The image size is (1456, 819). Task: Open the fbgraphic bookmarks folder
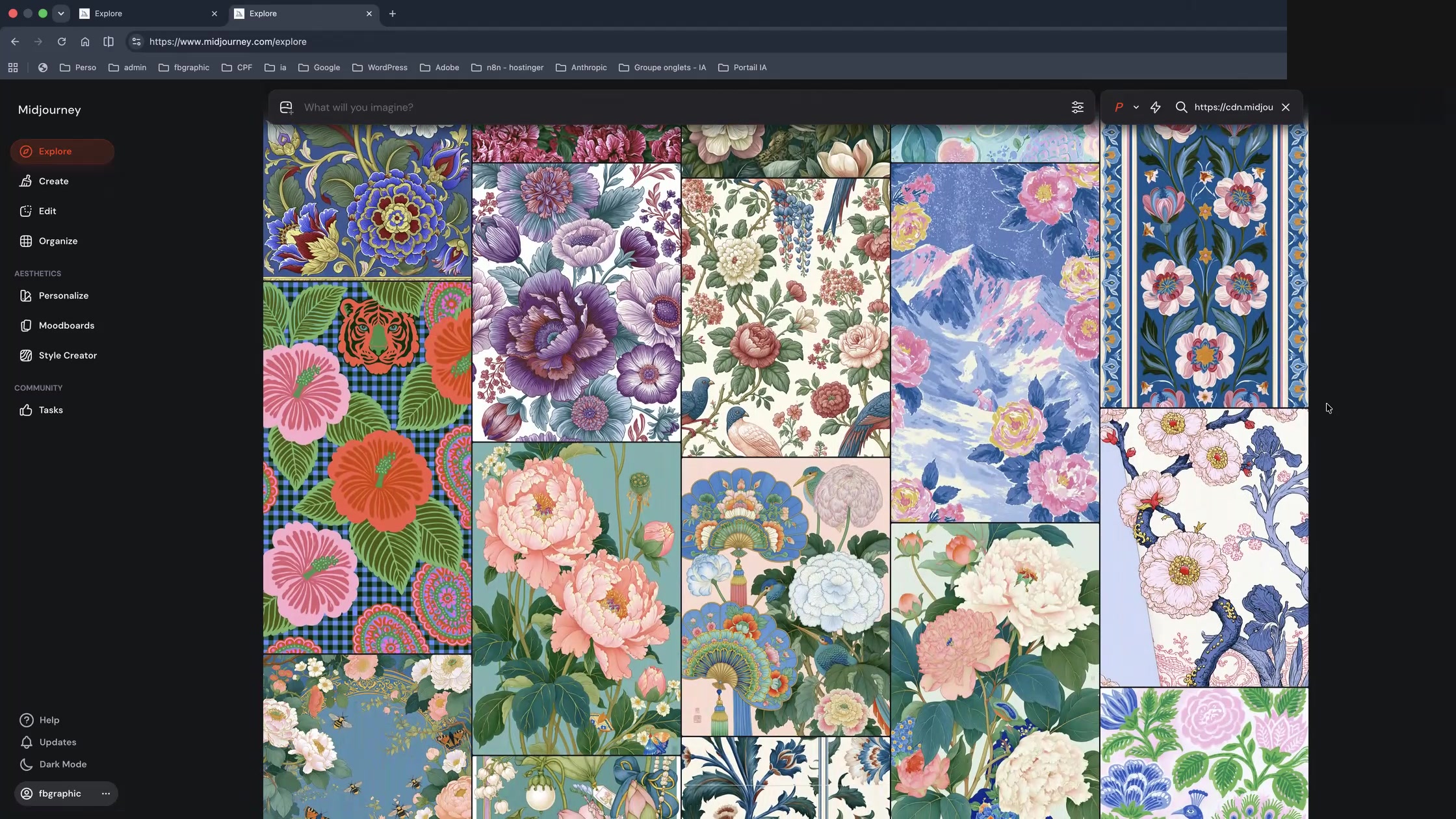tap(184, 68)
